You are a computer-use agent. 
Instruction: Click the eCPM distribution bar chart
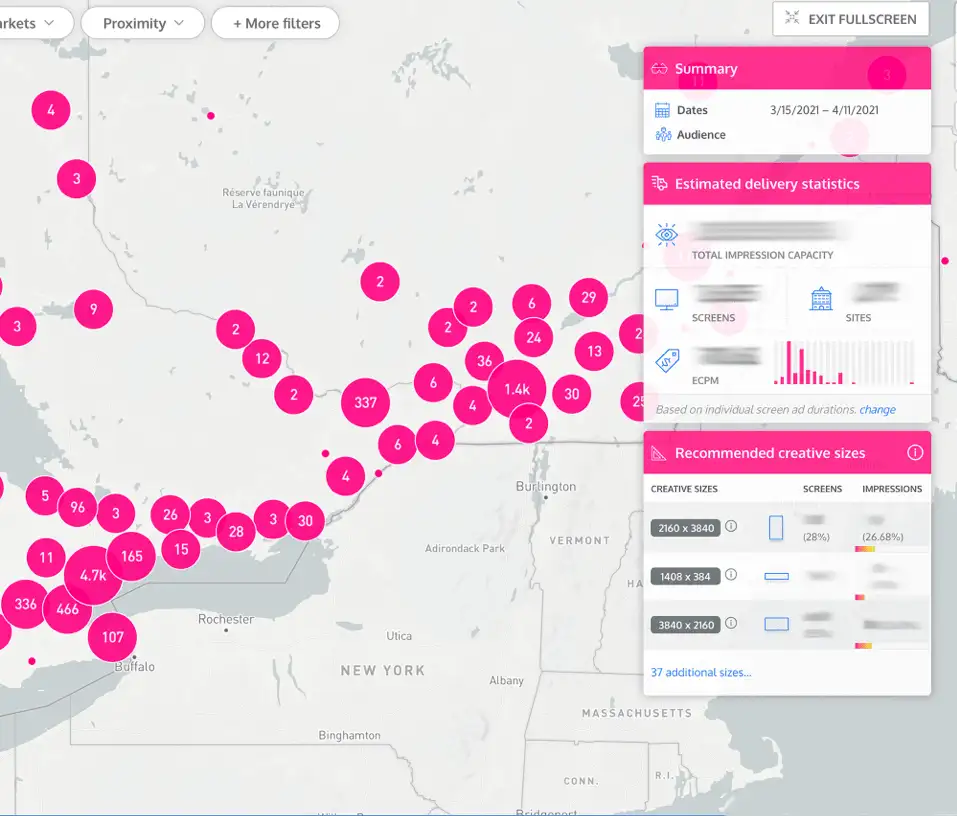pyautogui.click(x=845, y=362)
